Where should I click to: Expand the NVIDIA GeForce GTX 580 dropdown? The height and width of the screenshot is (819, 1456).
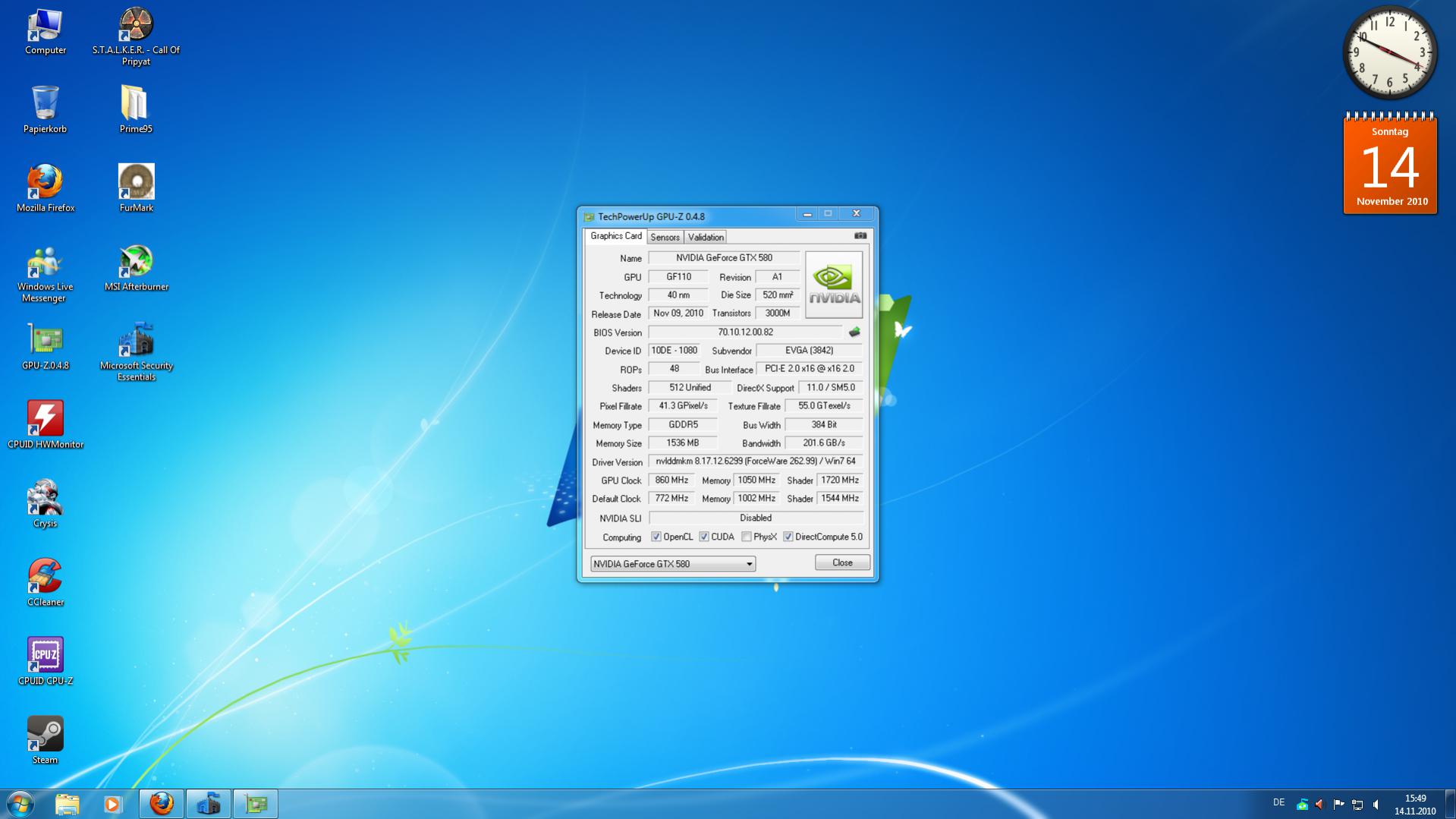673,564
